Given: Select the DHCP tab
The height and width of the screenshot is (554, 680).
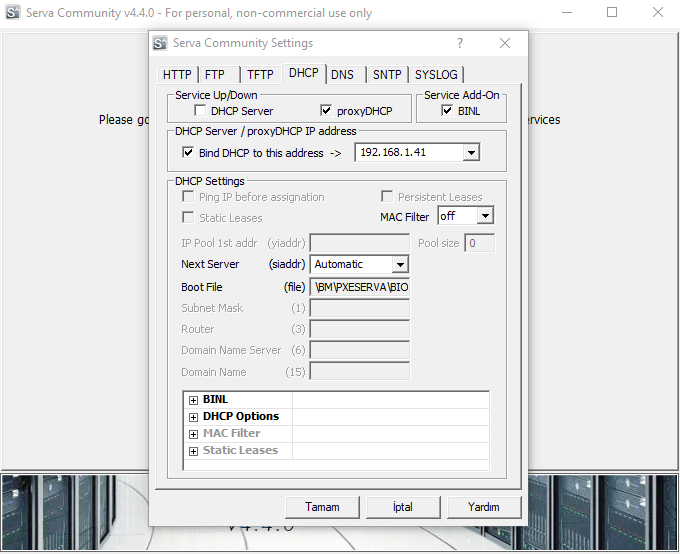Looking at the screenshot, I should (x=304, y=73).
